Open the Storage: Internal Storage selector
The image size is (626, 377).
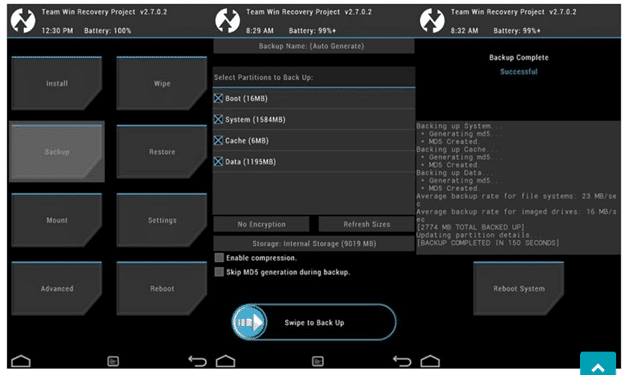point(314,243)
